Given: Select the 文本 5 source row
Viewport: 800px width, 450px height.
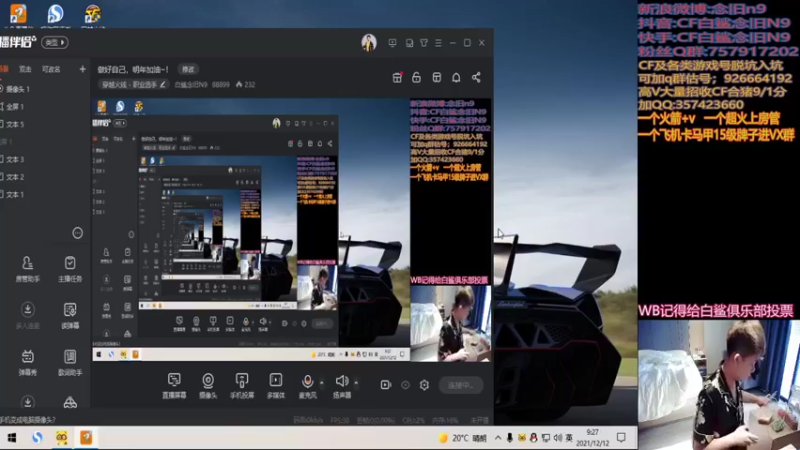Looking at the screenshot, I should coord(45,124).
